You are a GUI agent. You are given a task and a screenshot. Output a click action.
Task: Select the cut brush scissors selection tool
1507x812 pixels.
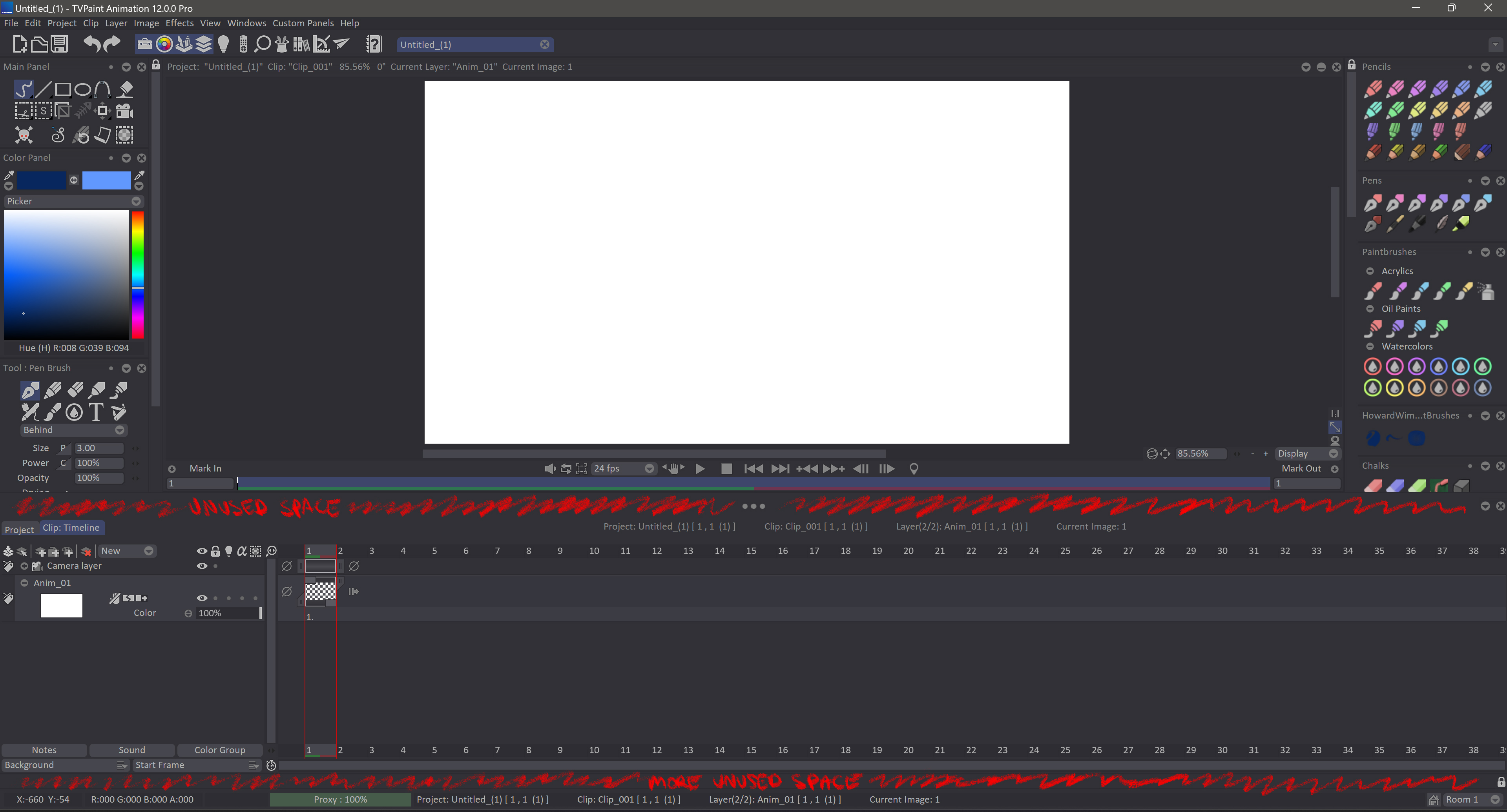tap(24, 111)
